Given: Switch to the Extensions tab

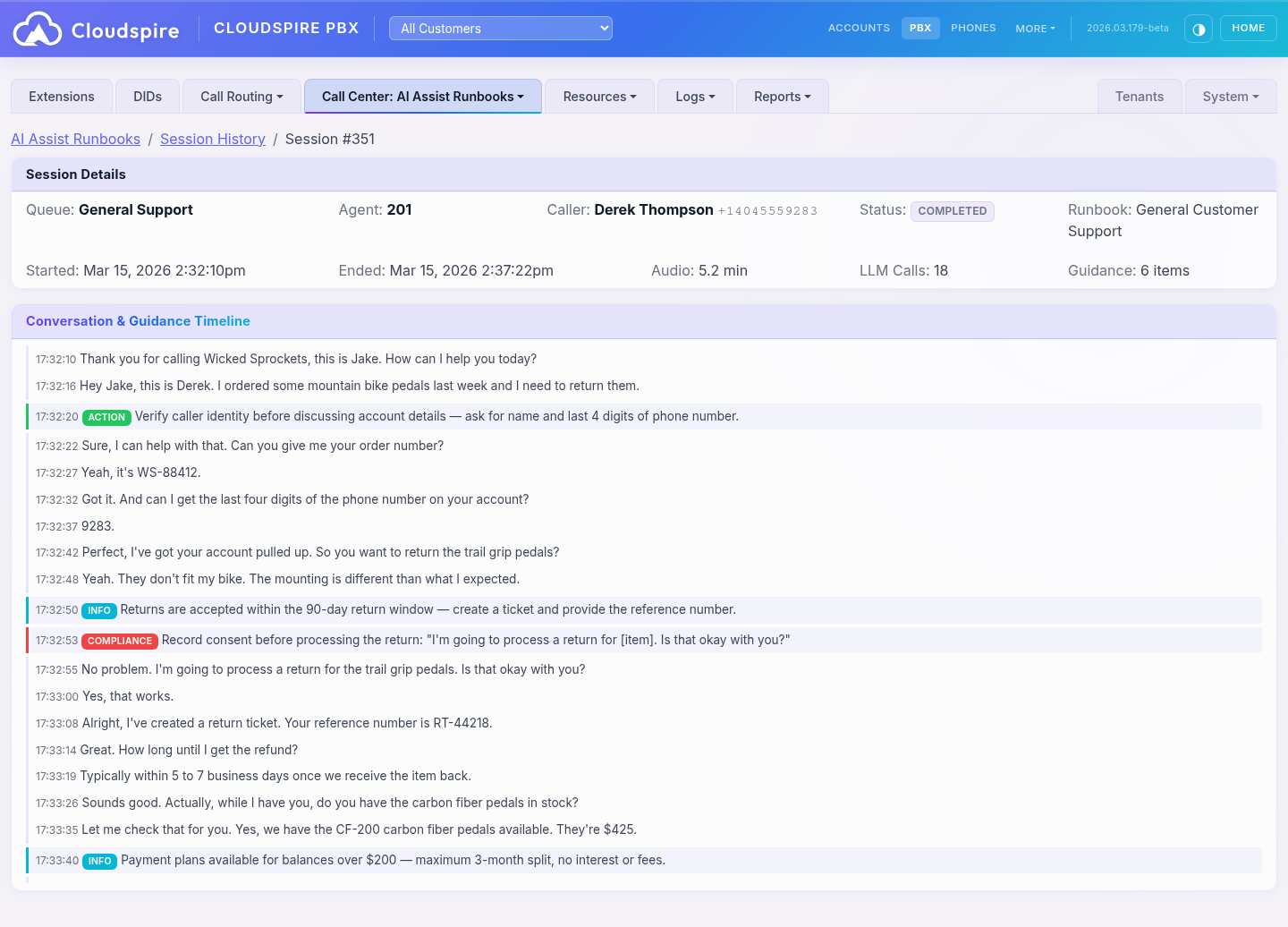Looking at the screenshot, I should coord(61,96).
